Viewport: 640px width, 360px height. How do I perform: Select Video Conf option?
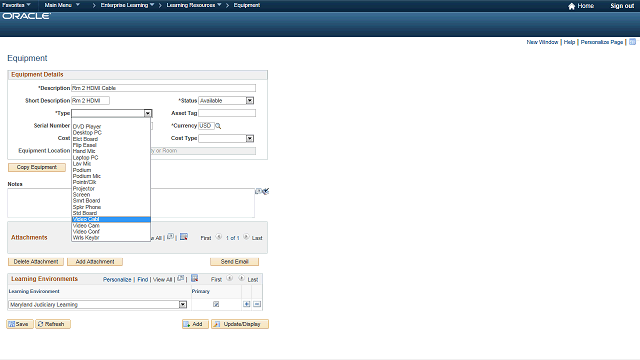[x=111, y=232]
